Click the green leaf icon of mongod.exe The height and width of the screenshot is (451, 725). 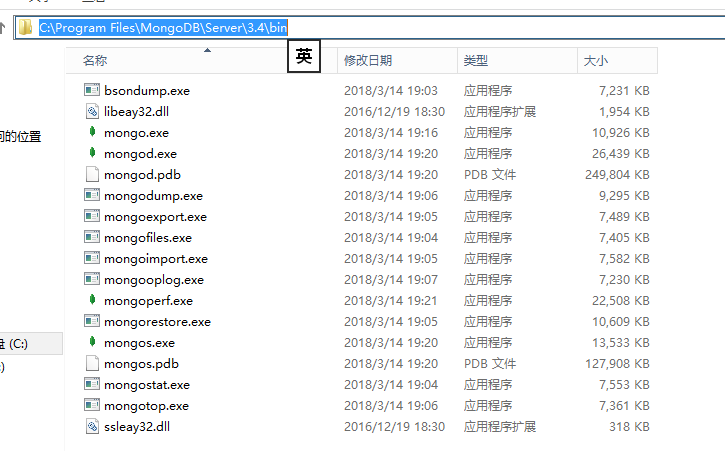[92, 153]
